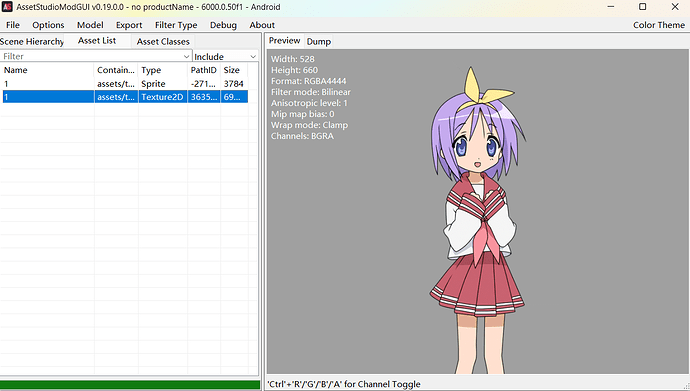Close the AssetStudioModGUI window

point(675,7)
